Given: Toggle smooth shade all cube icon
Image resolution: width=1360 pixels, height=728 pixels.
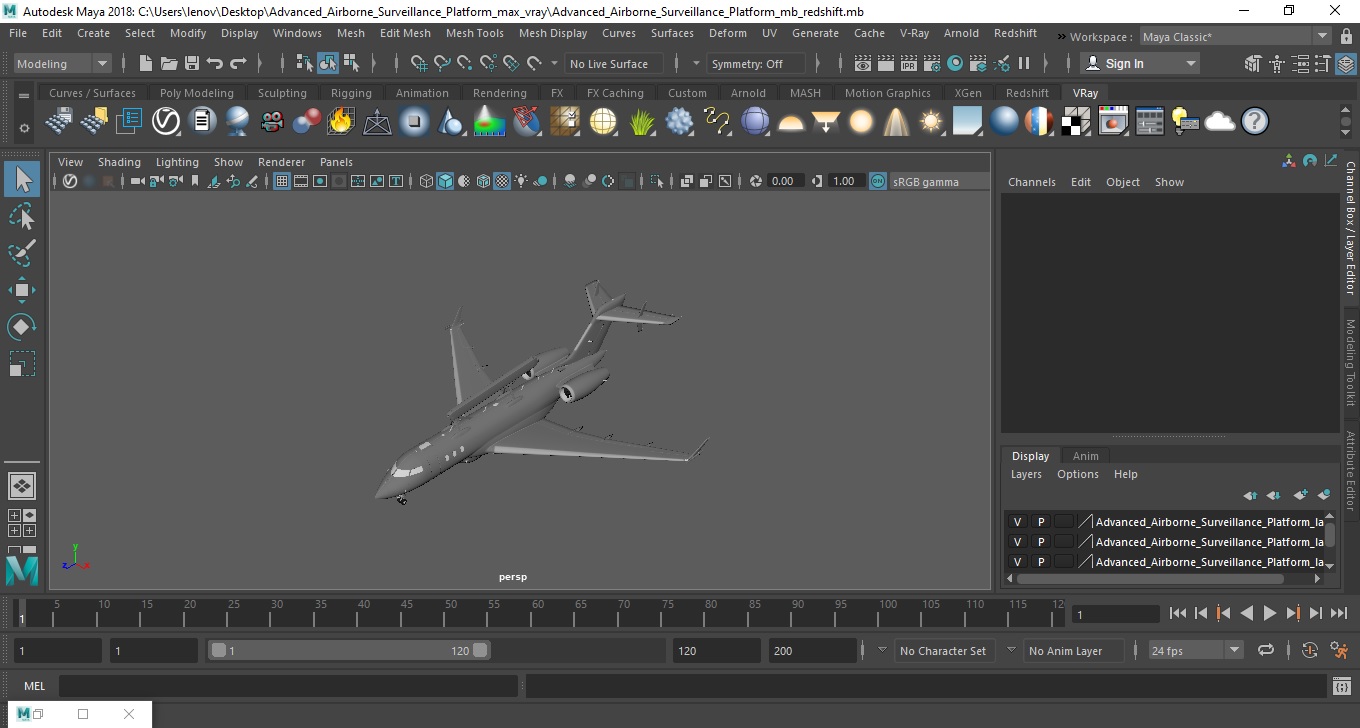Looking at the screenshot, I should pyautogui.click(x=445, y=181).
